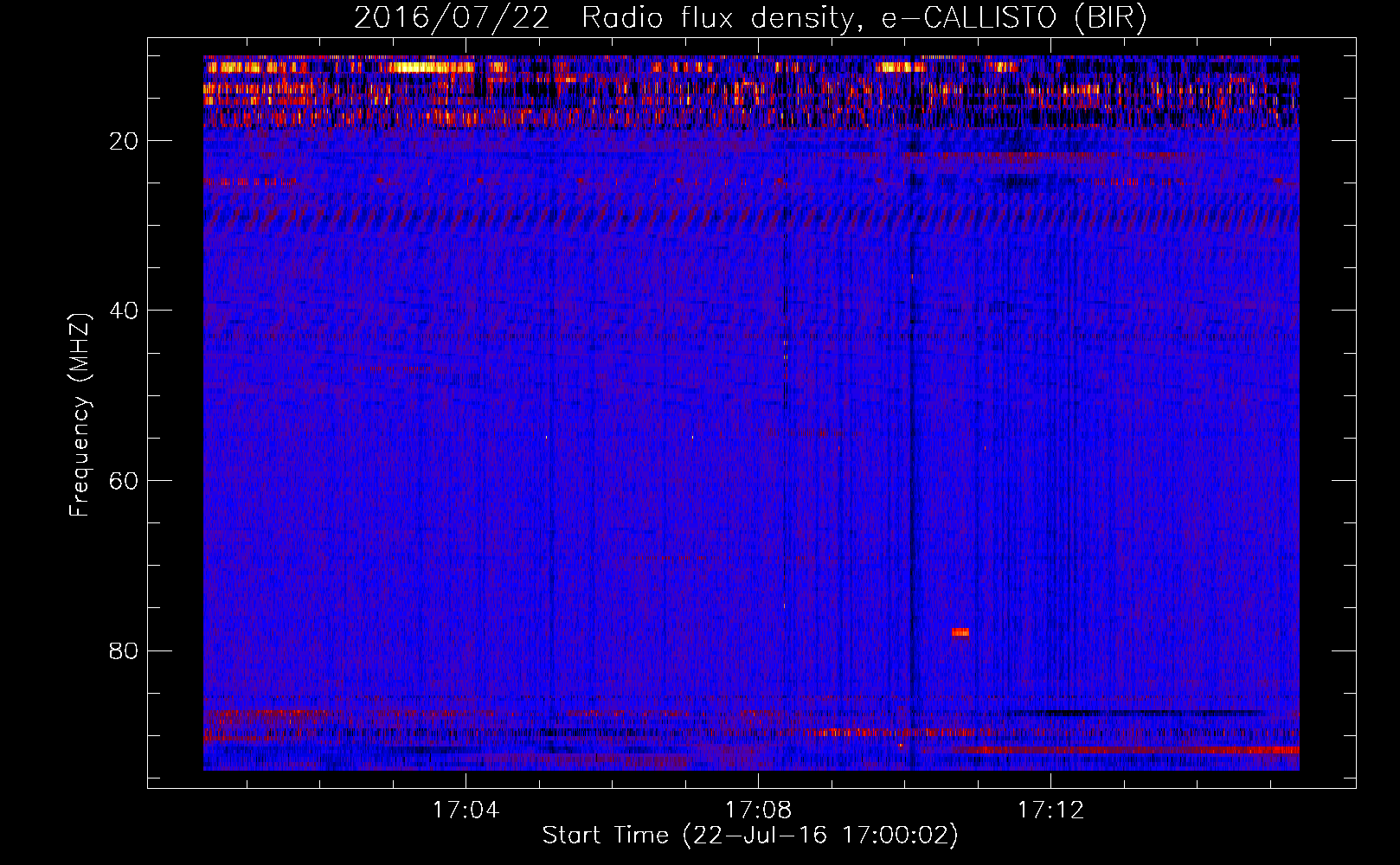Click the "Frequency (MHZ)" axis label

click(x=80, y=415)
